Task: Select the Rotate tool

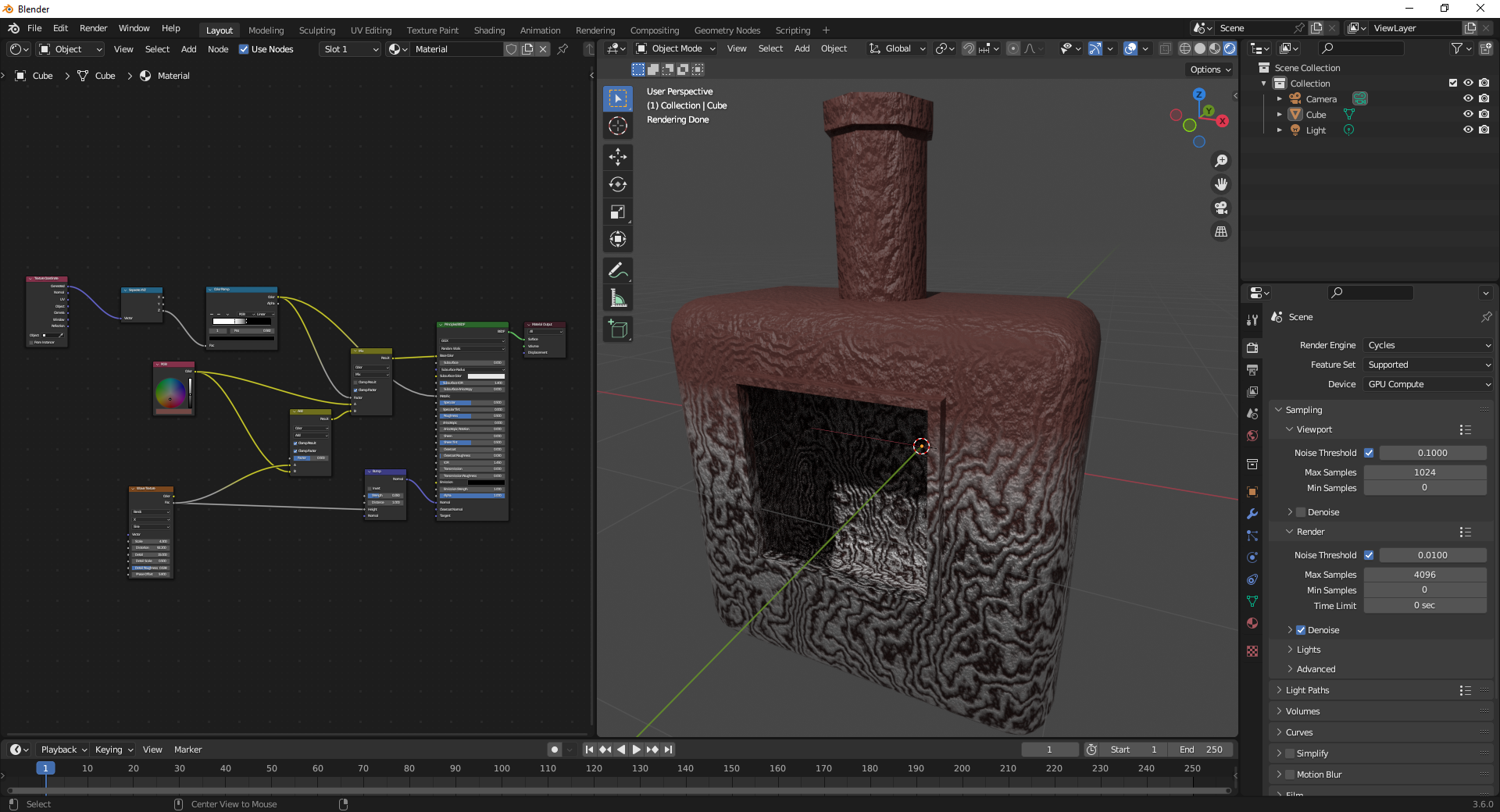Action: [618, 184]
